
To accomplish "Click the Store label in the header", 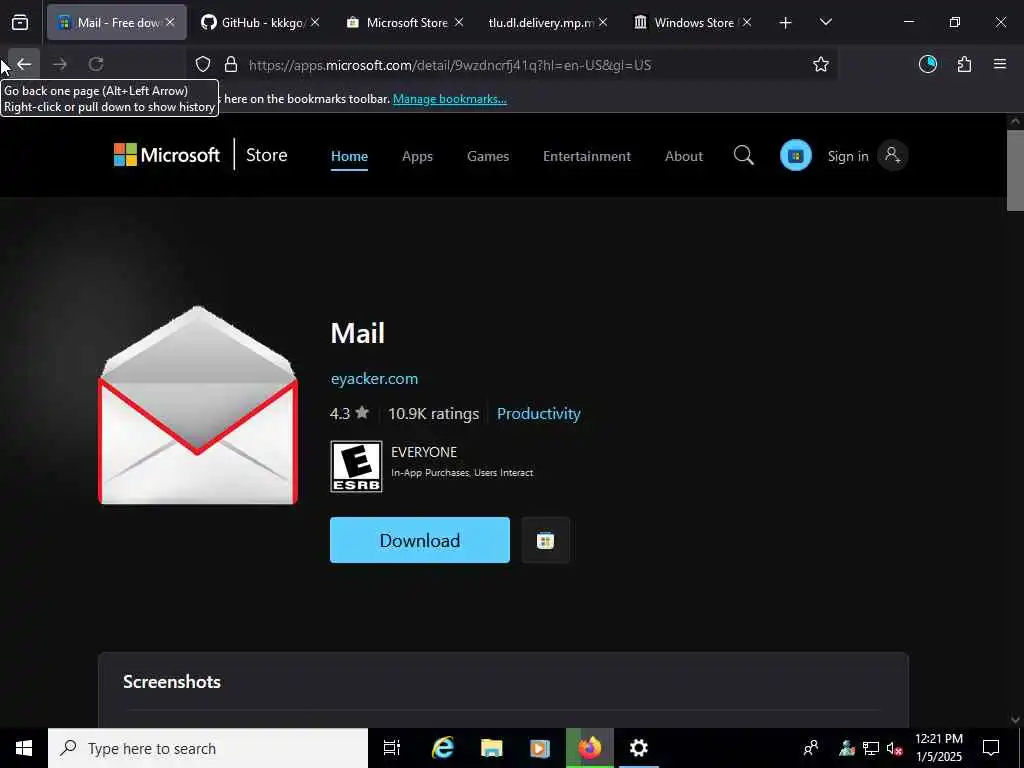I will tap(266, 155).
